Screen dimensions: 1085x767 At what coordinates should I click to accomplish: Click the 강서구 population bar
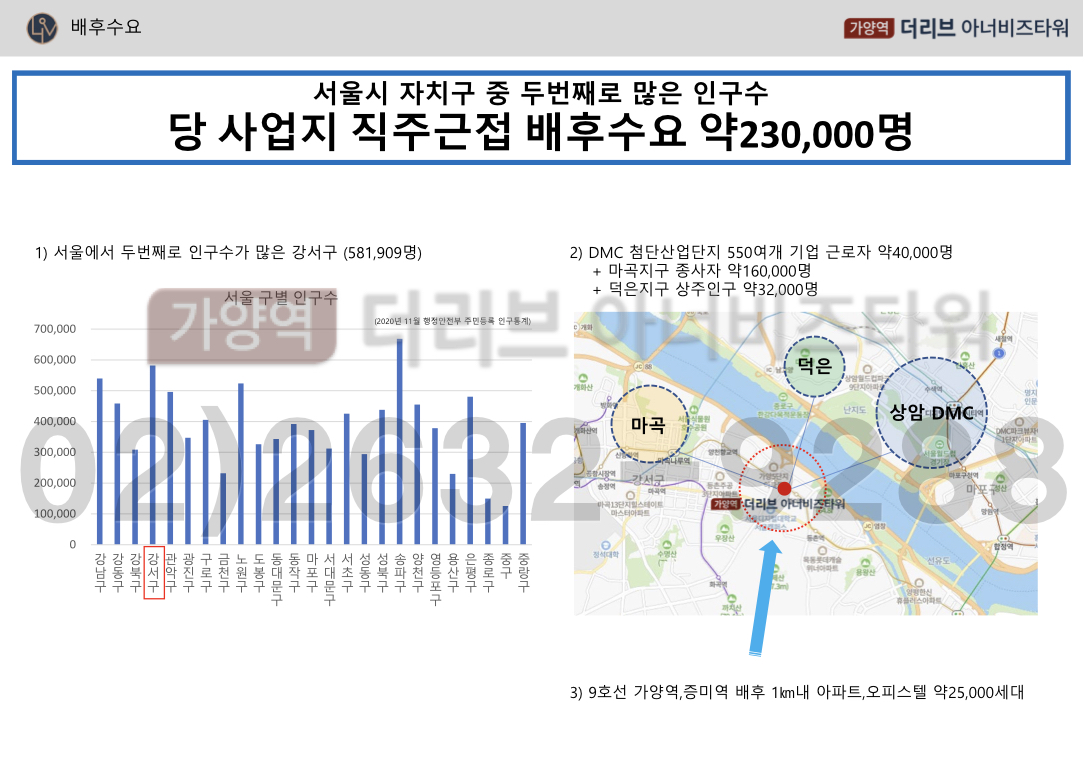[153, 455]
